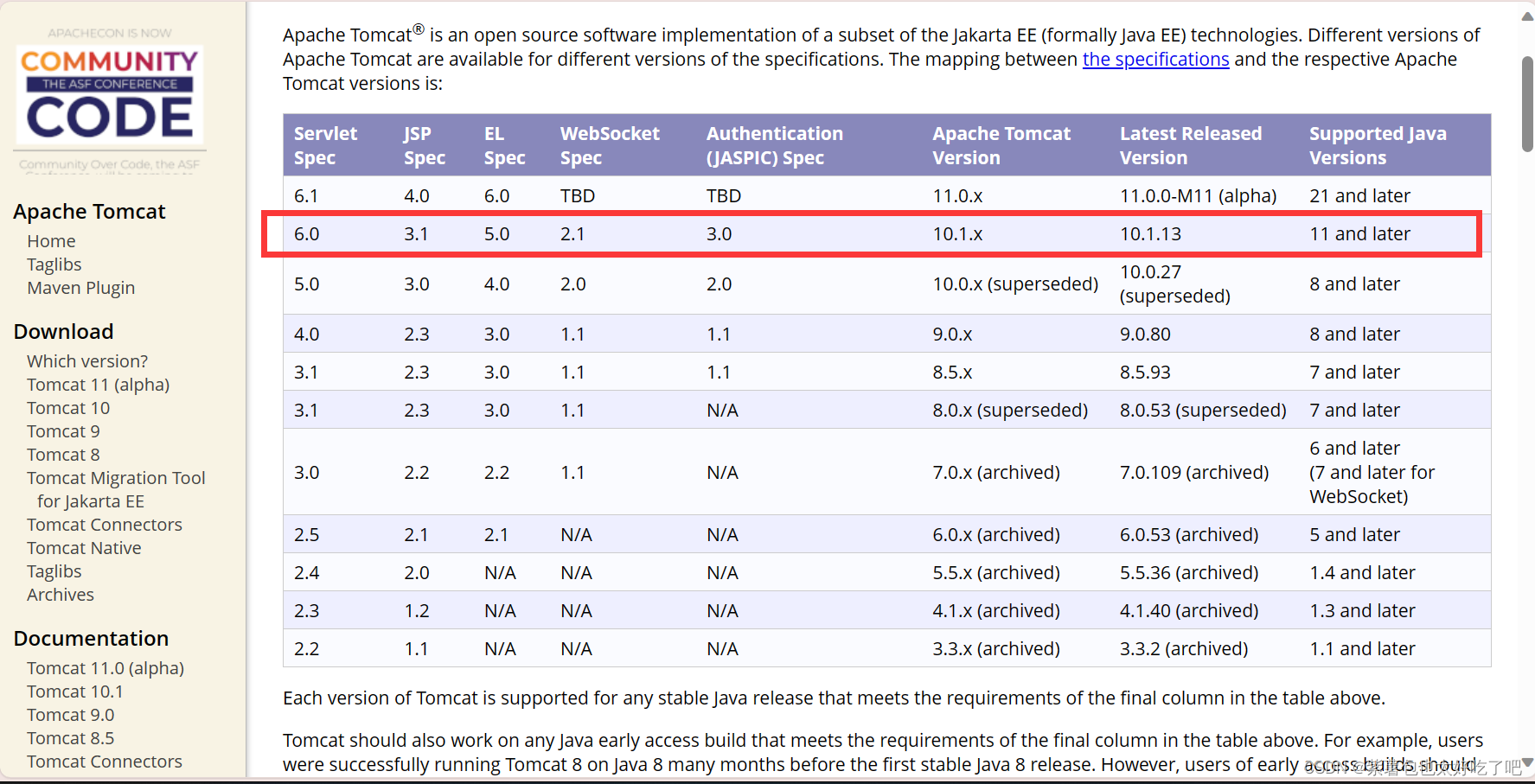1535x784 pixels.
Task: Open the Home link in sidebar
Action: click(51, 241)
